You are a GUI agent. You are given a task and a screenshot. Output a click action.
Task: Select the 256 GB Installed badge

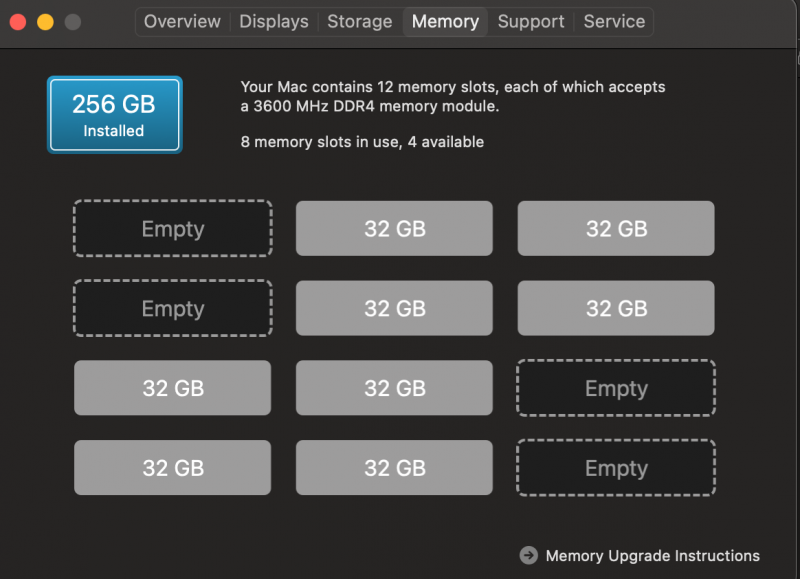114,113
